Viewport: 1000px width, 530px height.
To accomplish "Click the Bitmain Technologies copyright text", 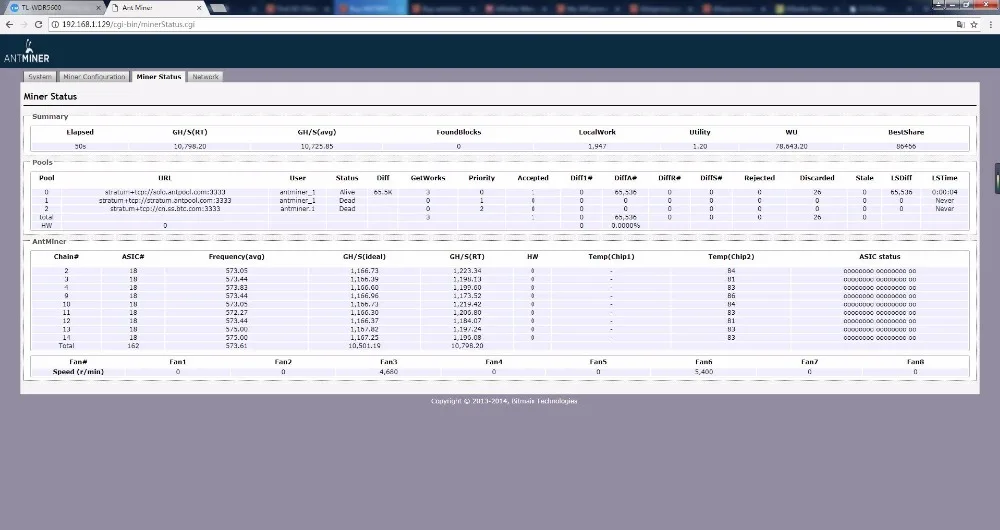I will pyautogui.click(x=504, y=401).
